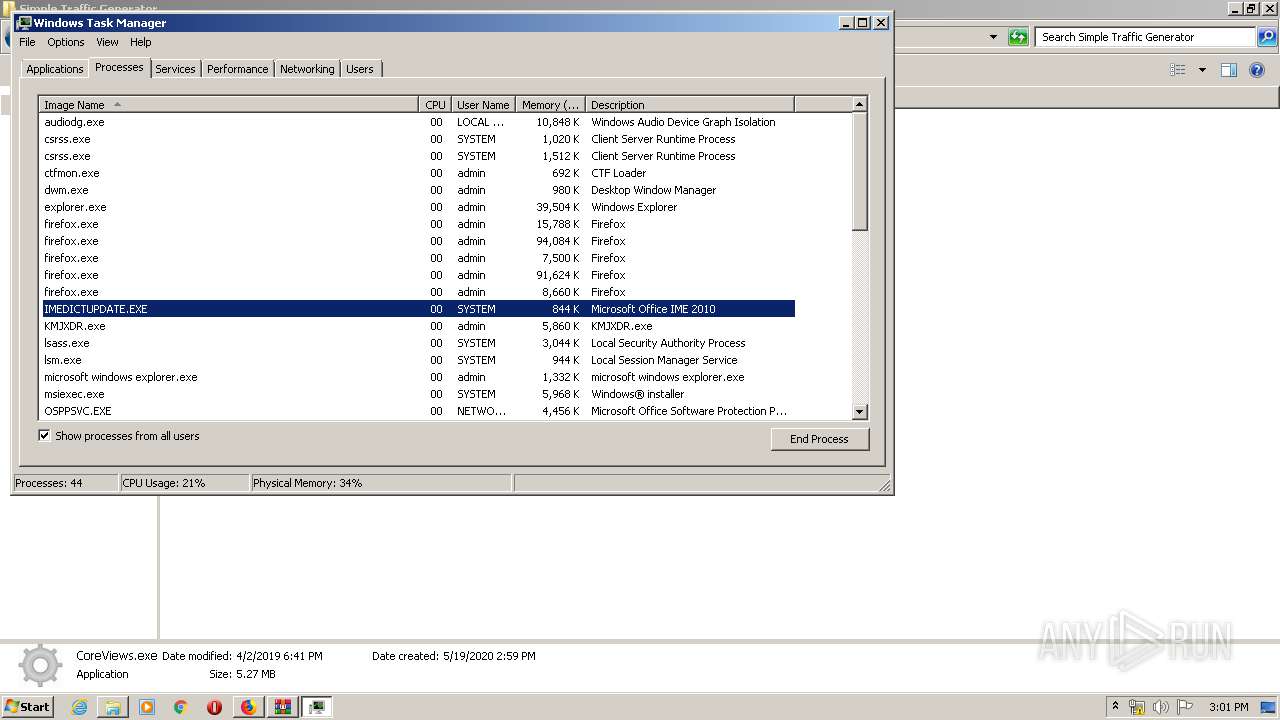Select the OSPPSVC.EXE process
Screen dimensions: 1280x720
(418, 411)
